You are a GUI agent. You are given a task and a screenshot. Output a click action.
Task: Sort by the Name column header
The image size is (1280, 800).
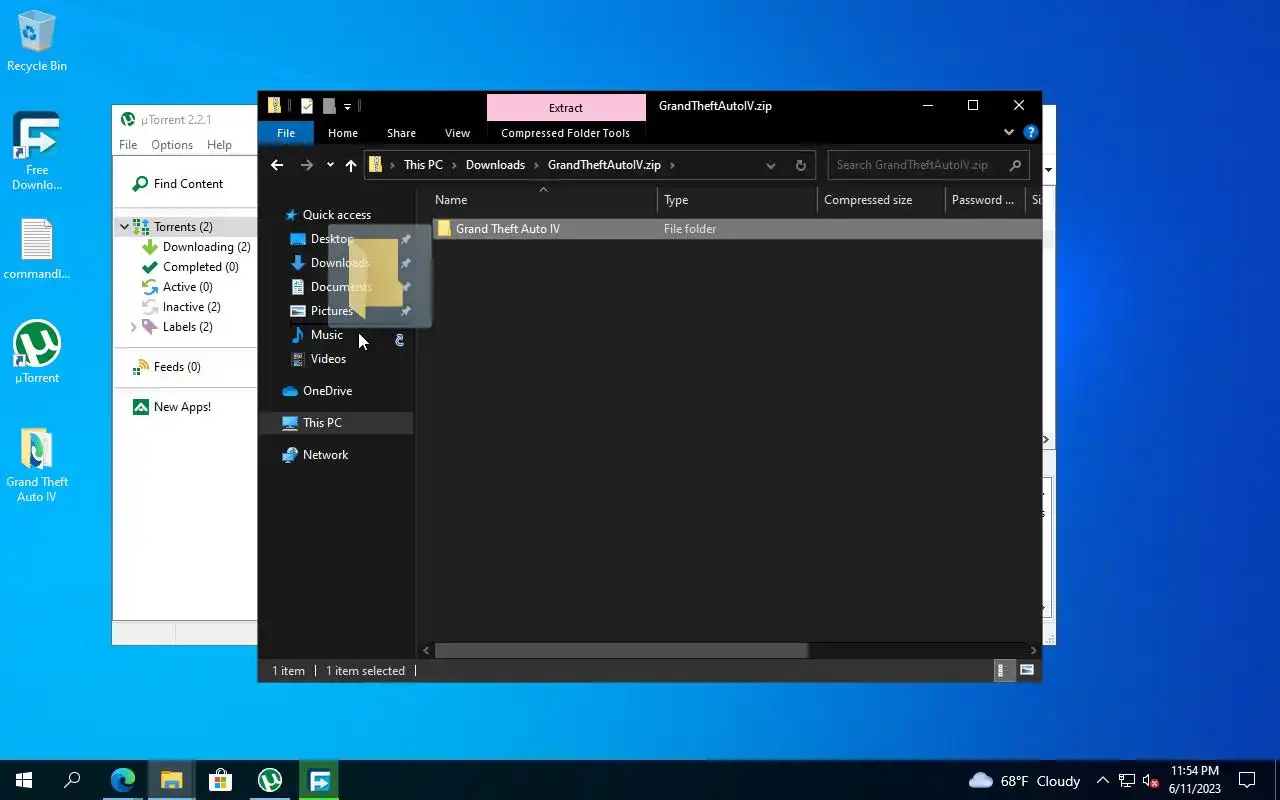(x=544, y=200)
